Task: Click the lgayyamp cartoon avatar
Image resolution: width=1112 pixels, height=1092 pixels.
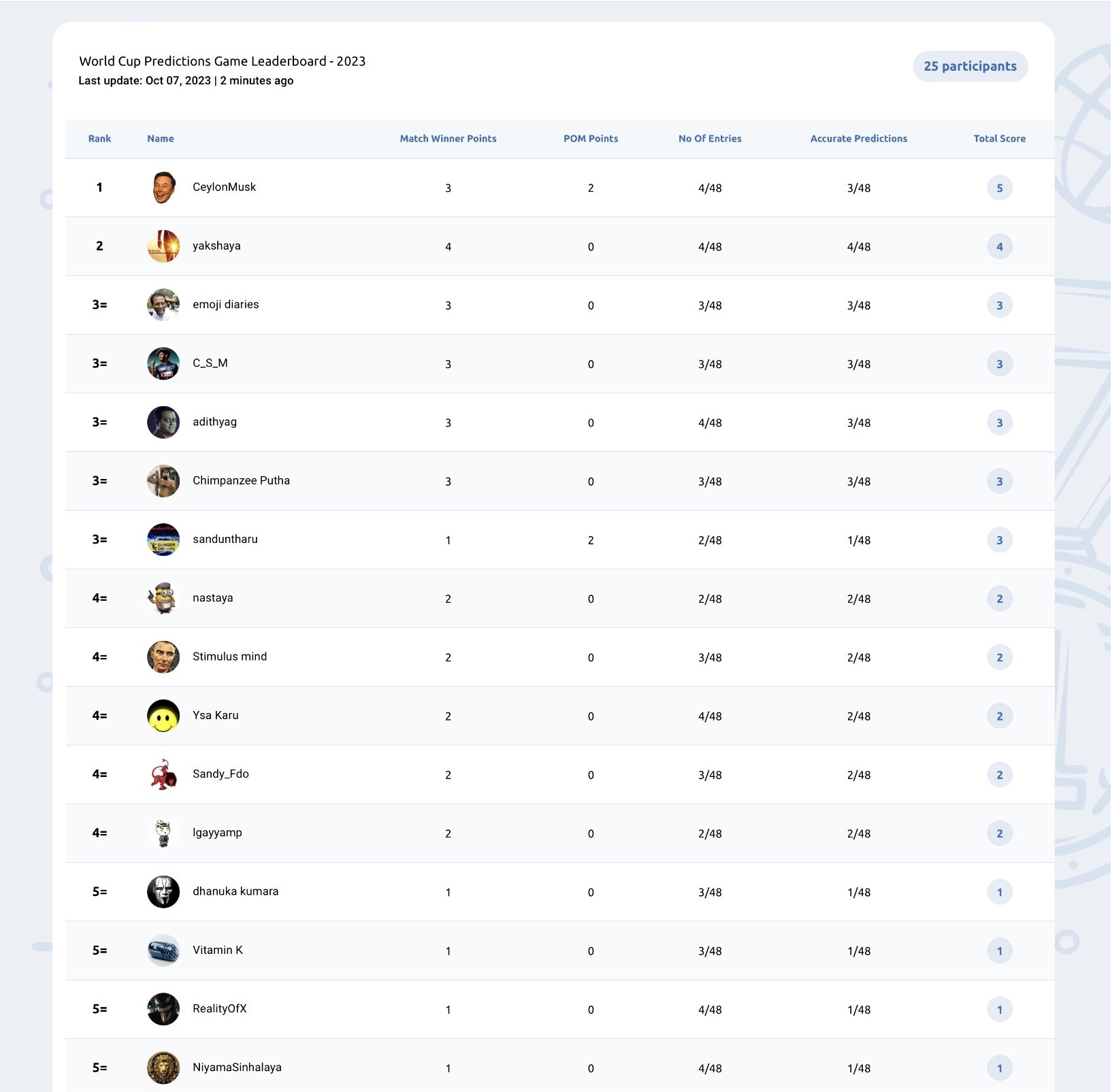Action: [x=163, y=833]
